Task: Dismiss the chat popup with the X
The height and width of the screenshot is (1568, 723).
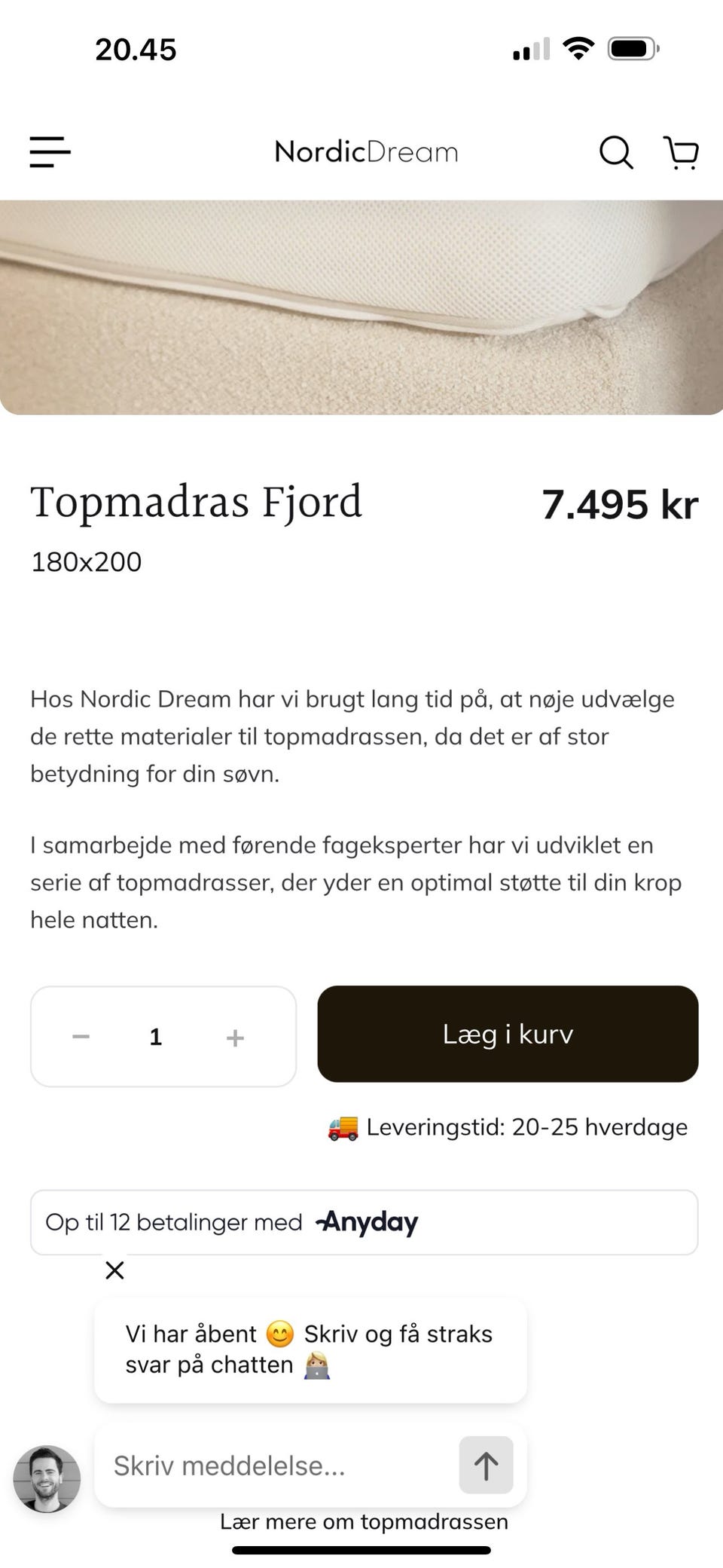Action: pyautogui.click(x=114, y=1270)
